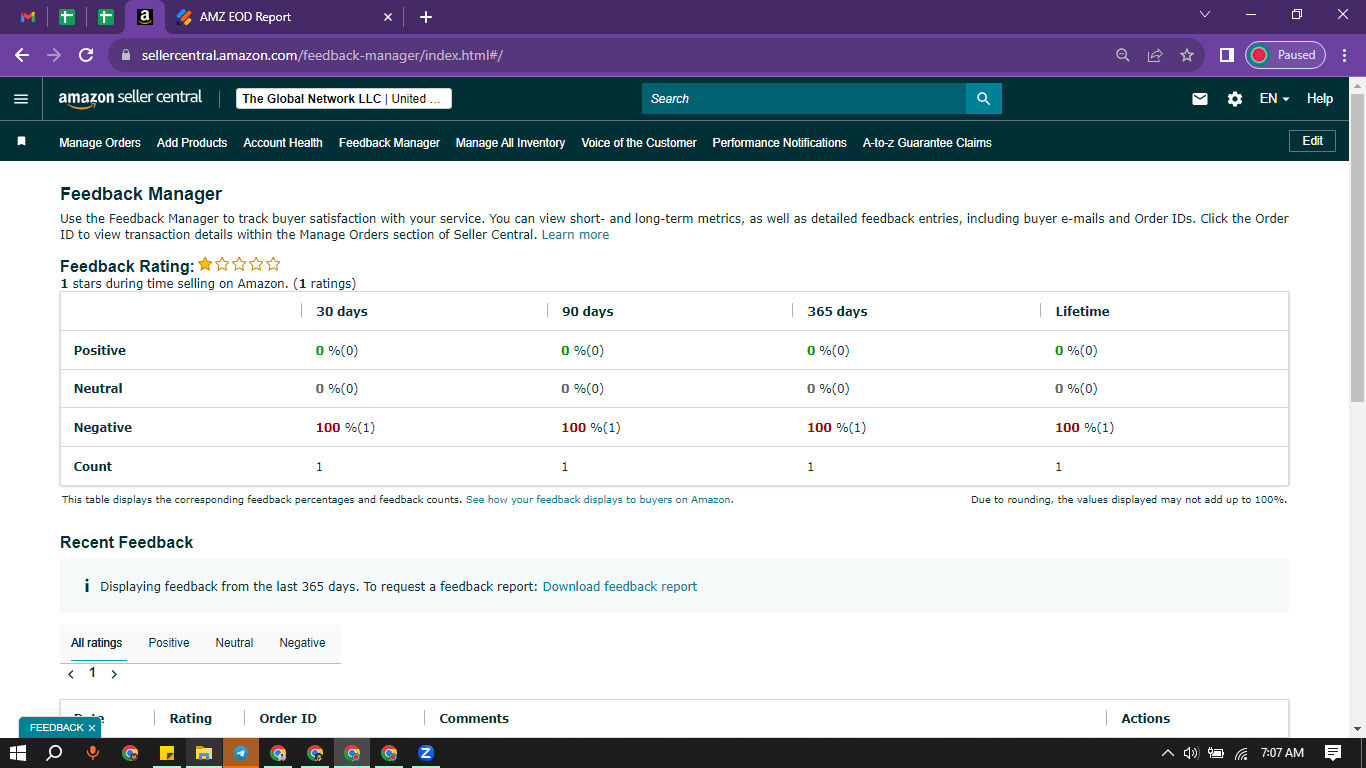Click the amazon seller central logo

[130, 98]
